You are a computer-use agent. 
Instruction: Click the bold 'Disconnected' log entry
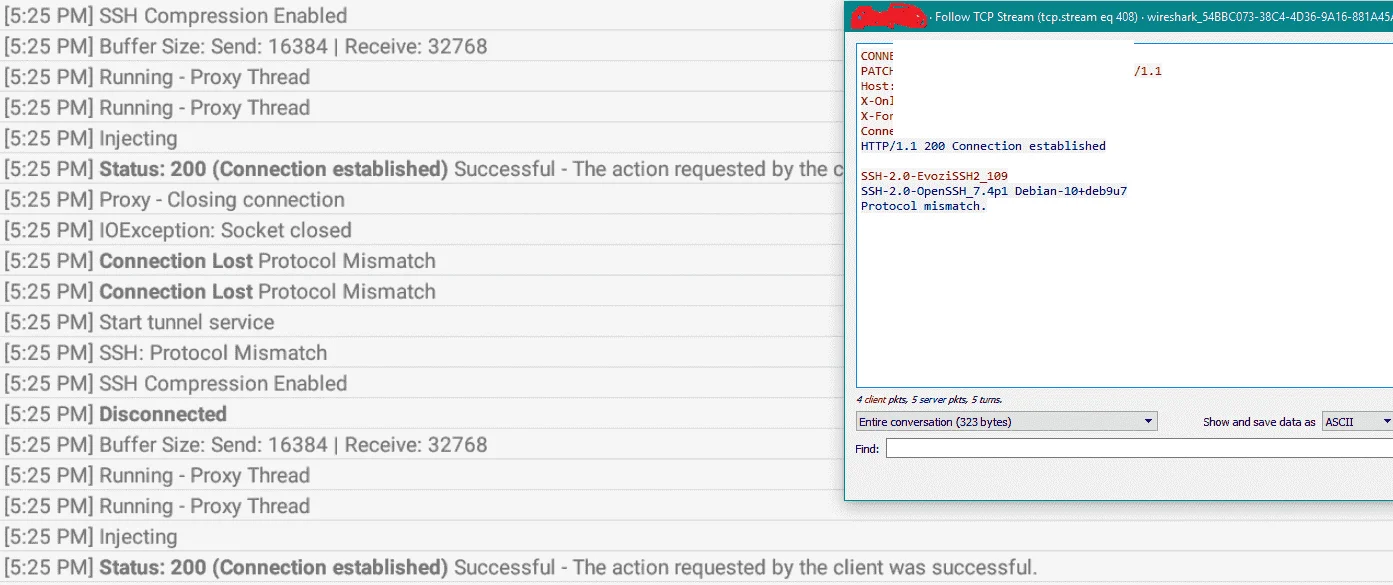pyautogui.click(x=115, y=414)
